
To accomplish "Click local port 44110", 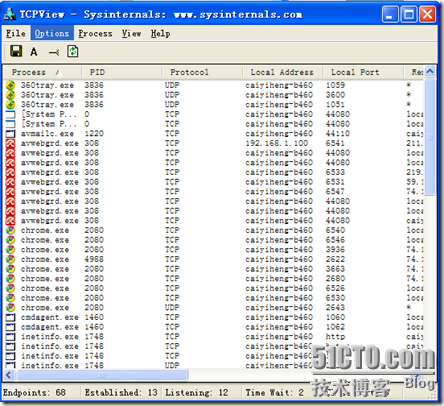I will (338, 134).
